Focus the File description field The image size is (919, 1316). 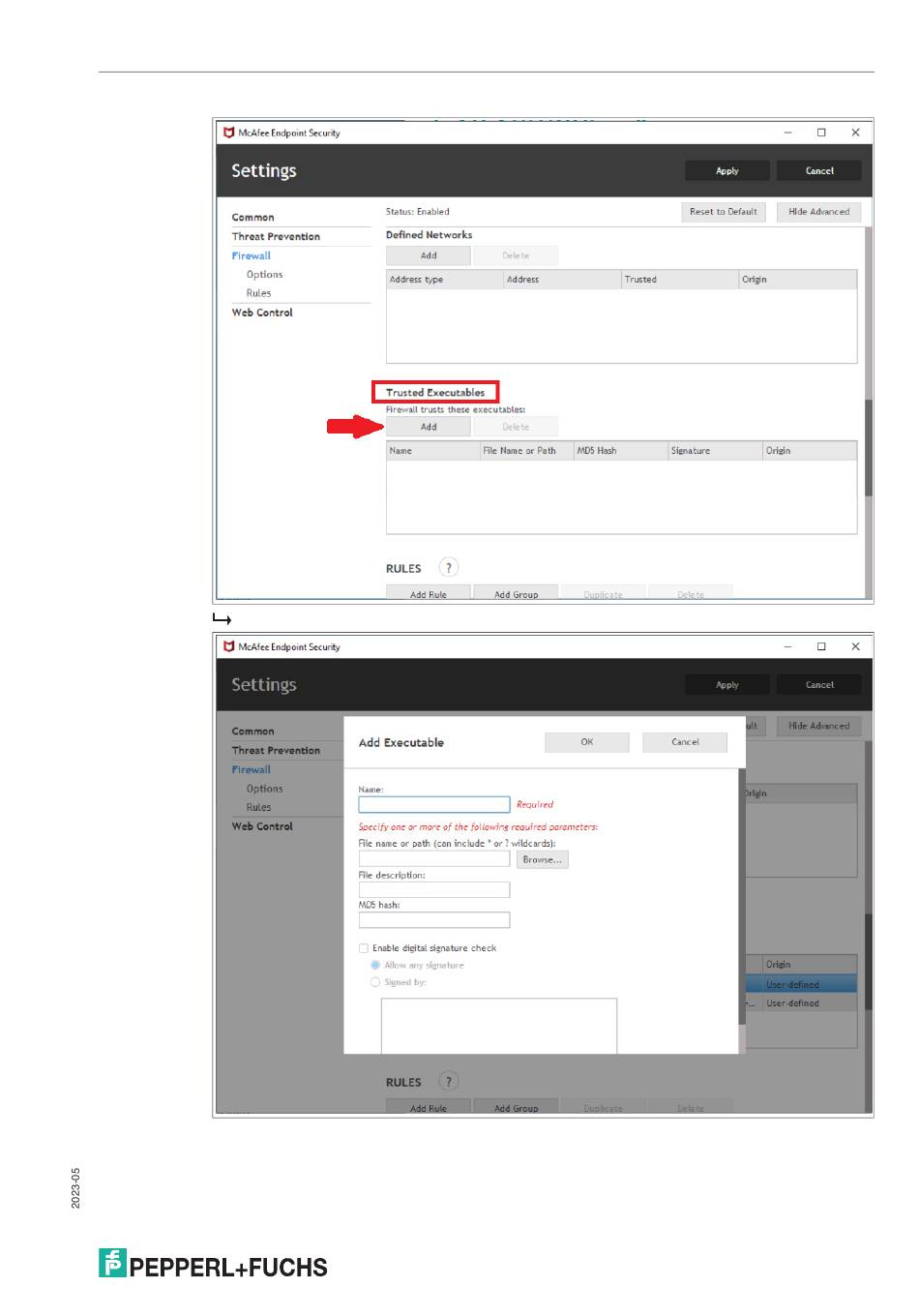[434, 889]
